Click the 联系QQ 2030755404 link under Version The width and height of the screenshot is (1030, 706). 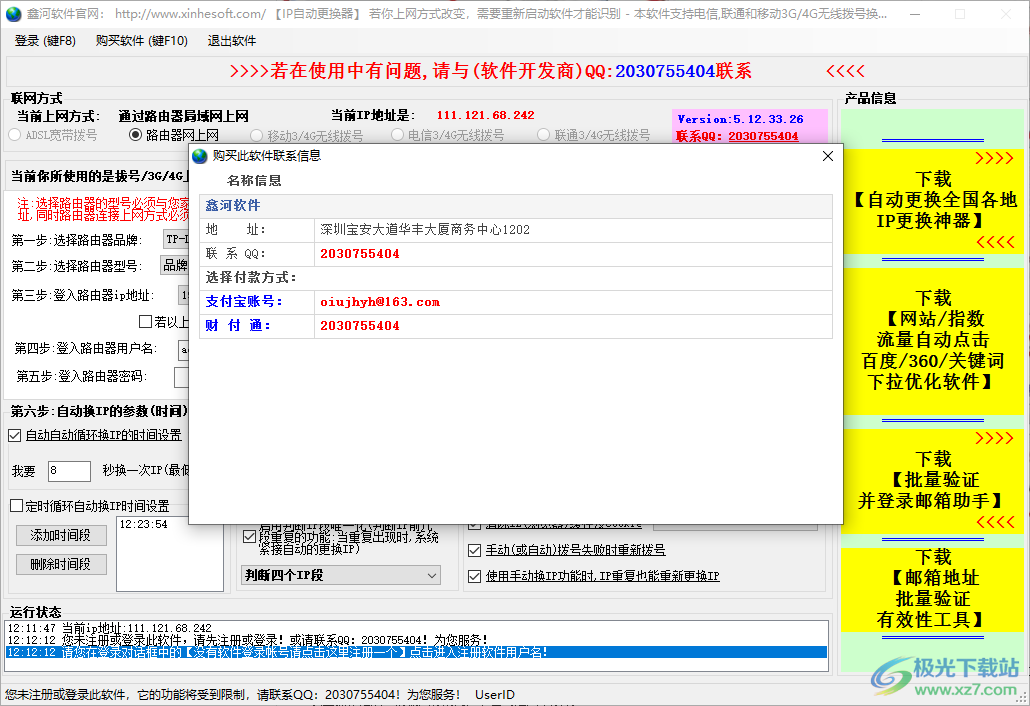tap(763, 136)
